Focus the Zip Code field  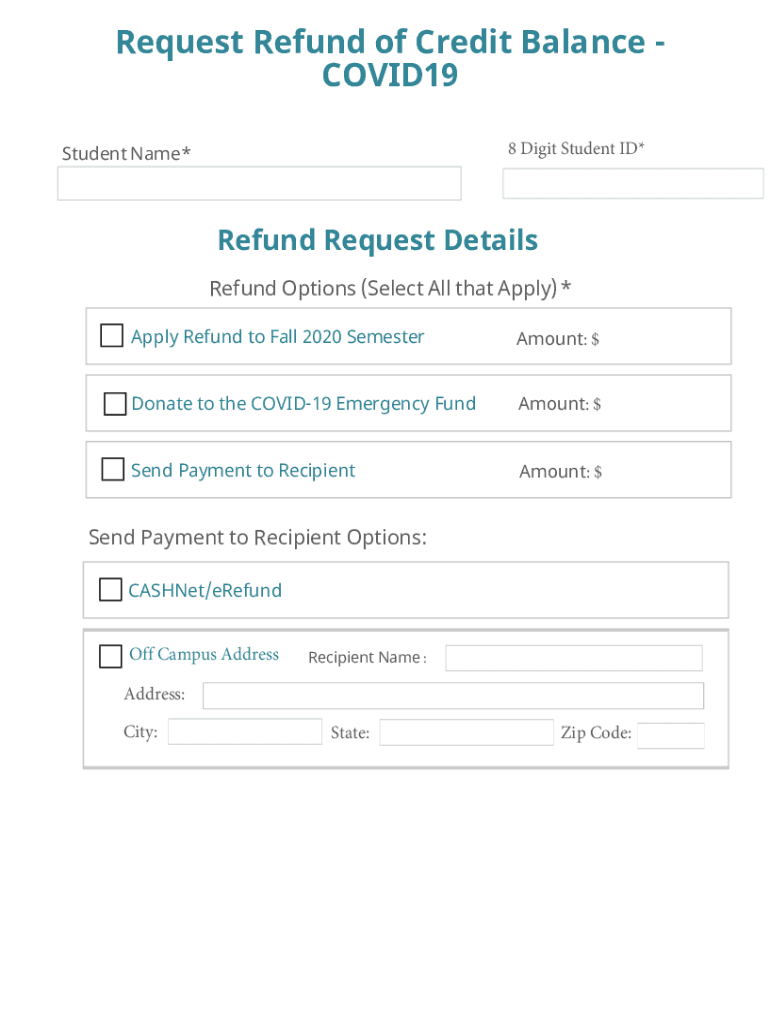[670, 736]
